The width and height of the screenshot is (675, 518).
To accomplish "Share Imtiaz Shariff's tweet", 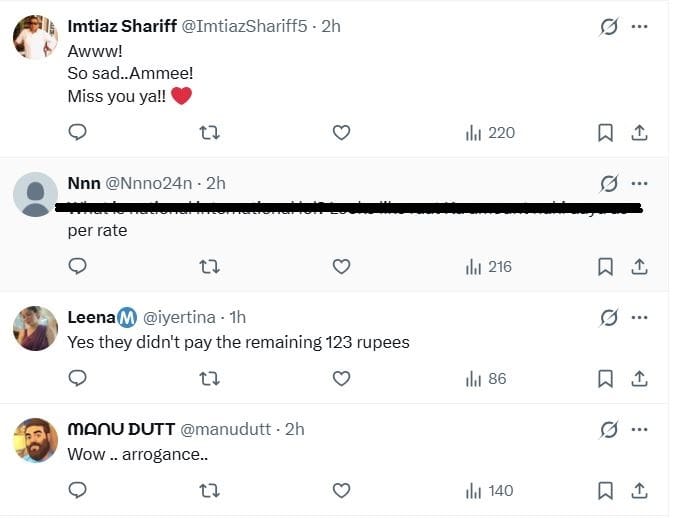I will point(640,132).
